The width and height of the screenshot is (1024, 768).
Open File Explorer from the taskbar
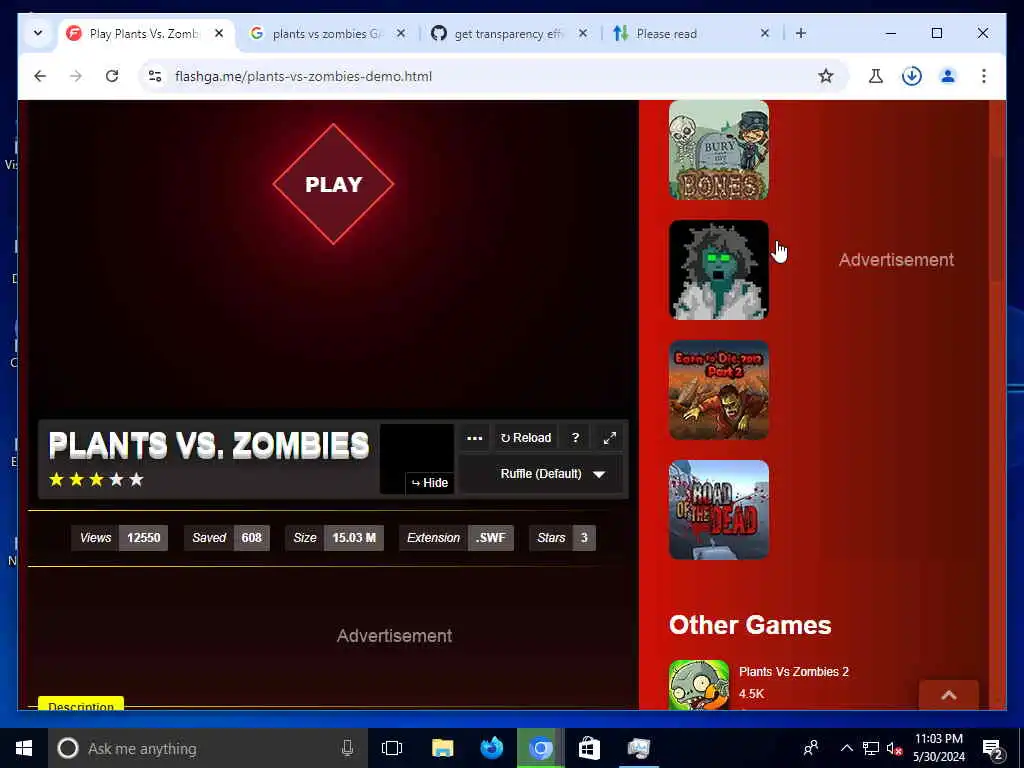coord(443,748)
